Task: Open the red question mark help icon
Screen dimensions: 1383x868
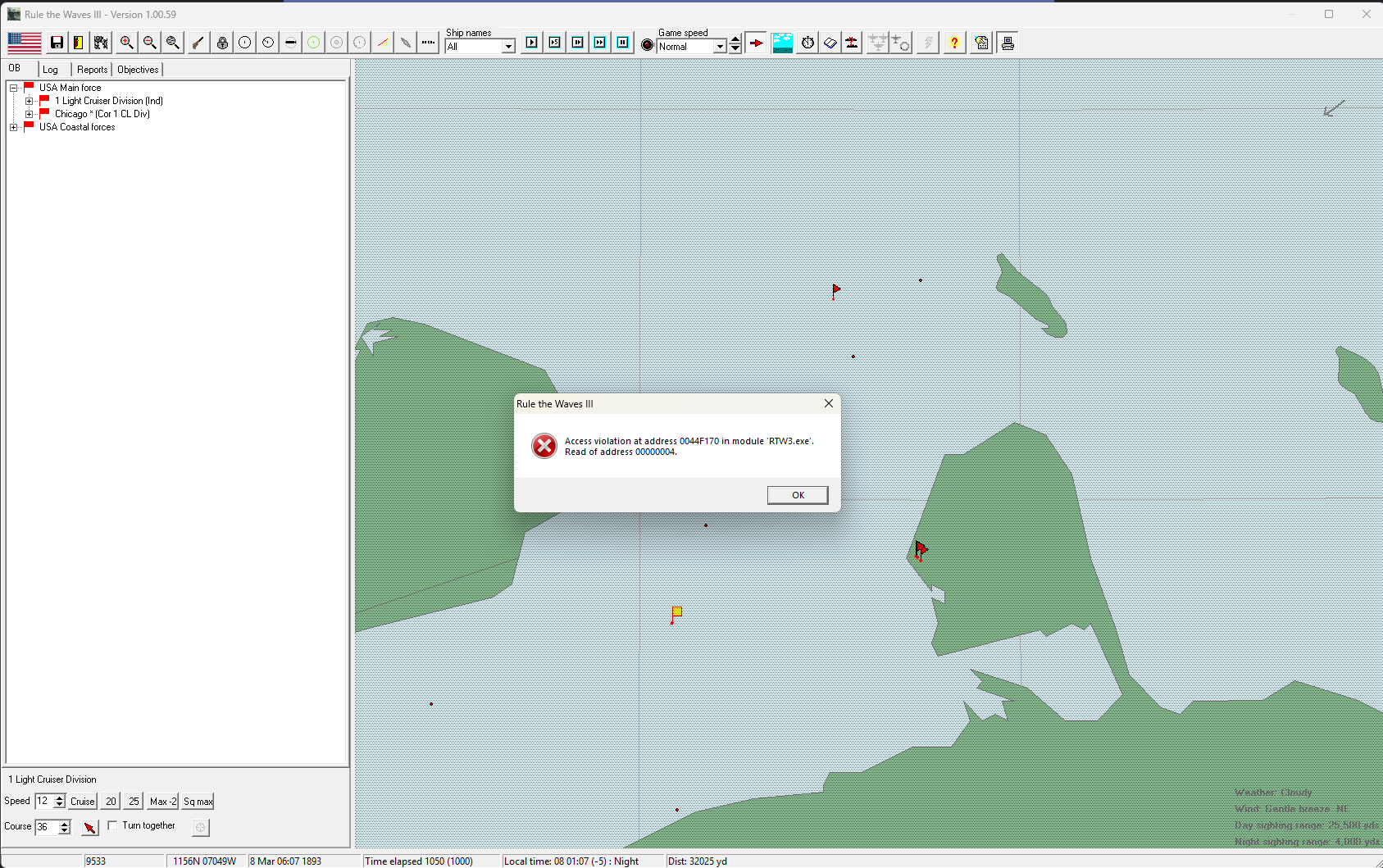Action: pos(954,43)
